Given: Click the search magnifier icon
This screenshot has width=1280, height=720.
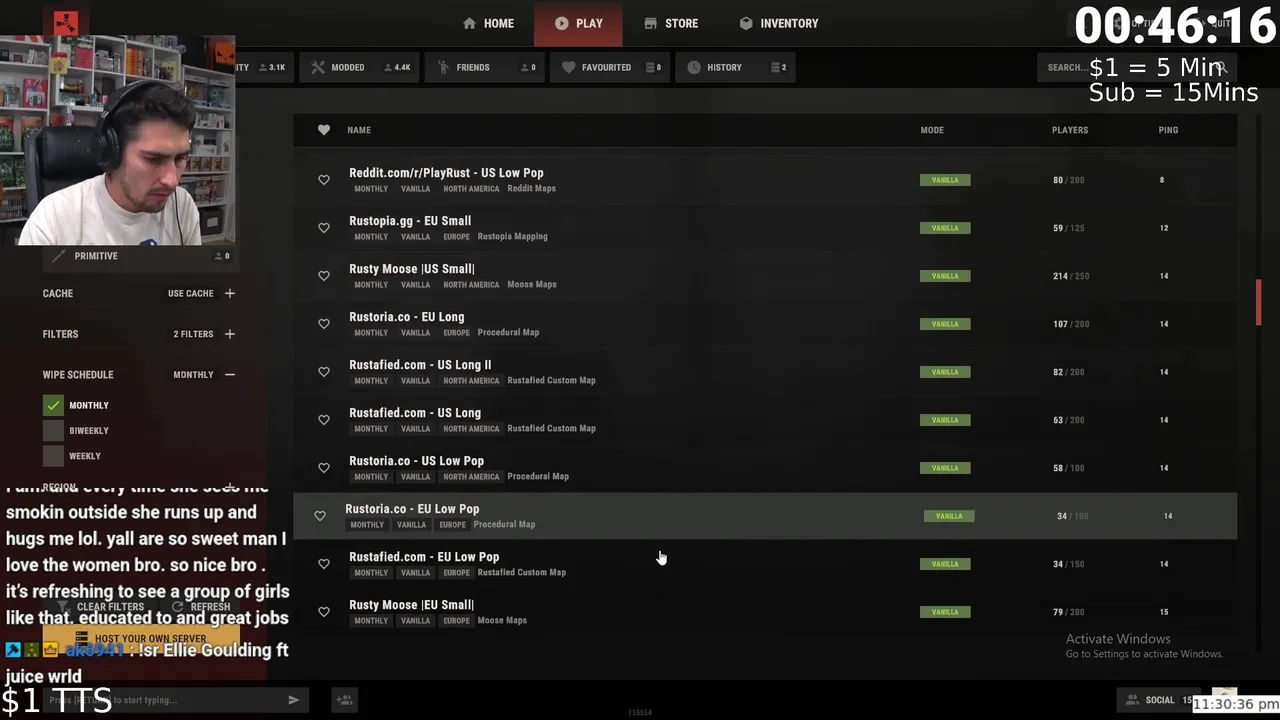Looking at the screenshot, I should click(1219, 67).
